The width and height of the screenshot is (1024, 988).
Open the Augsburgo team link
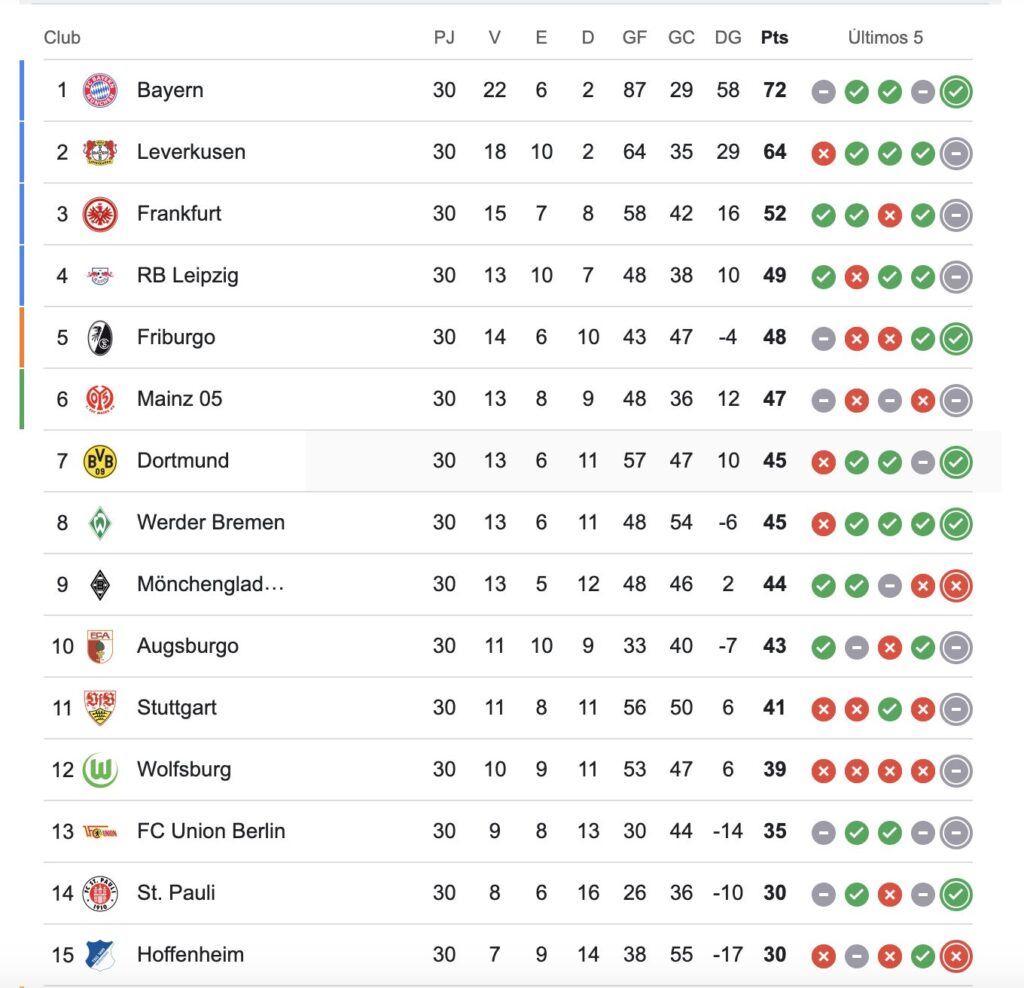(x=187, y=646)
